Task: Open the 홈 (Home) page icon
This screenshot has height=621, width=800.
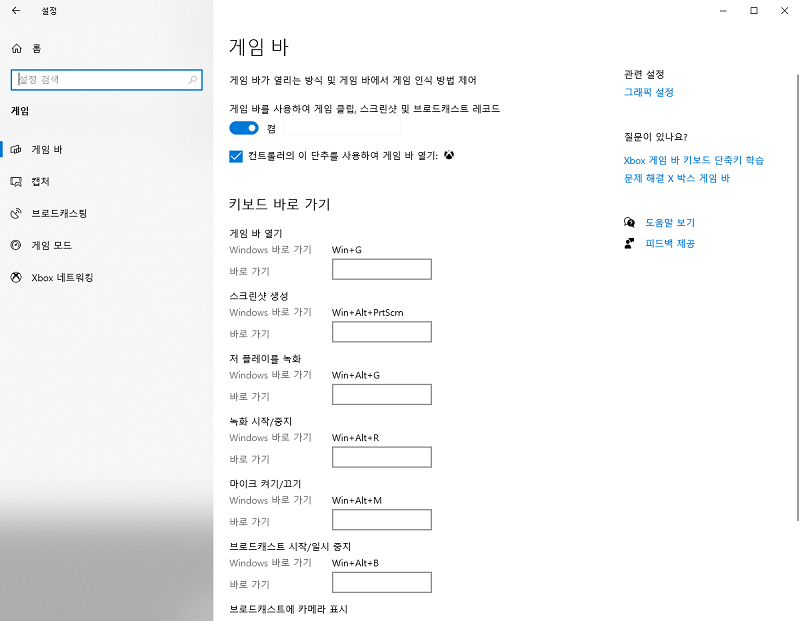Action: (x=15, y=47)
